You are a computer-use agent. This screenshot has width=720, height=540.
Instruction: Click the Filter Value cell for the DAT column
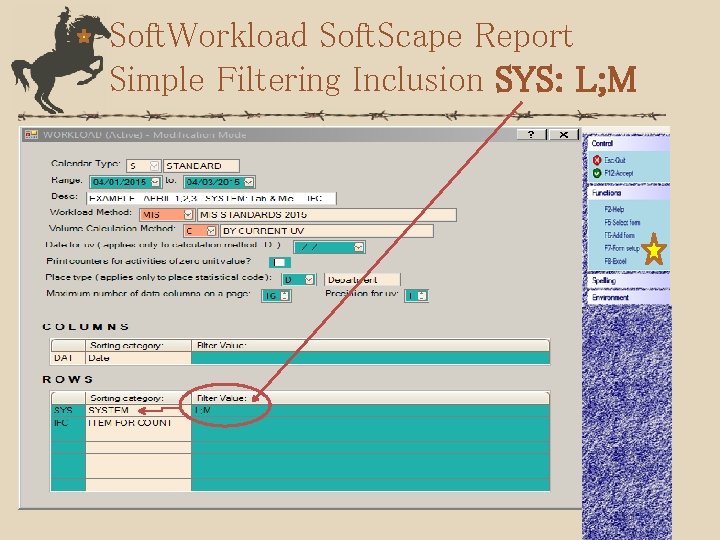(x=370, y=358)
